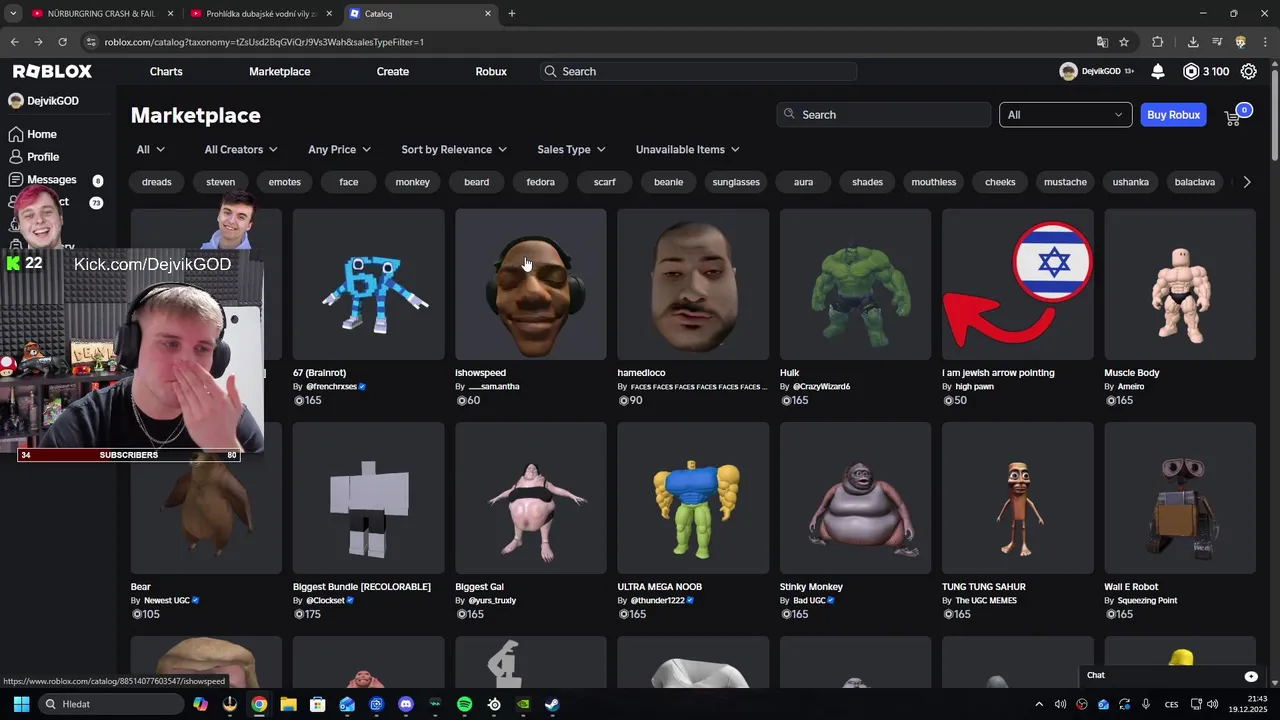Open the All combo box beside search
This screenshot has width=1280, height=720.
point(1065,115)
